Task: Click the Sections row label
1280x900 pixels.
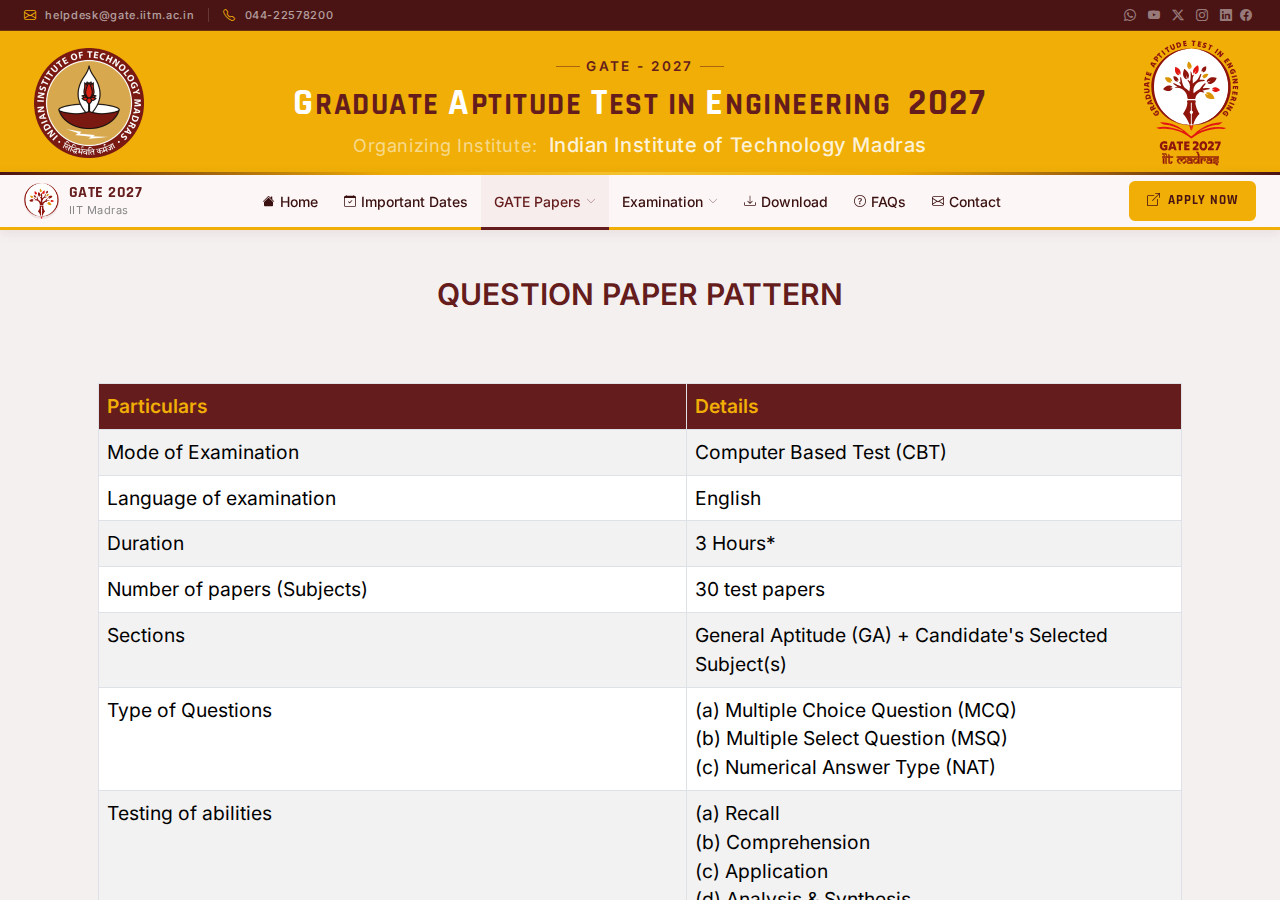Action: click(146, 636)
